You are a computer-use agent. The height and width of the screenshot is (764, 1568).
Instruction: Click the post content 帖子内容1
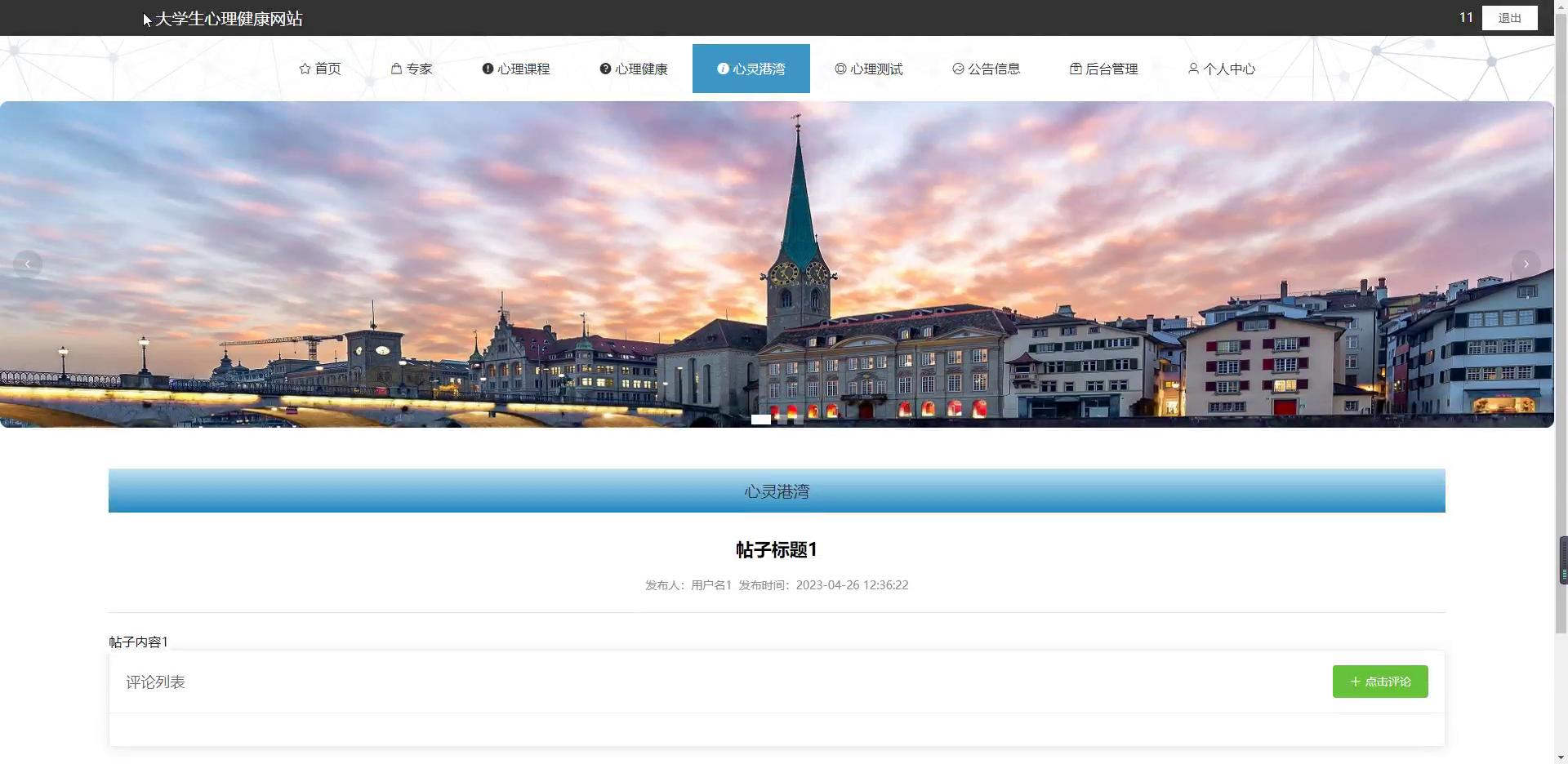pyautogui.click(x=138, y=642)
